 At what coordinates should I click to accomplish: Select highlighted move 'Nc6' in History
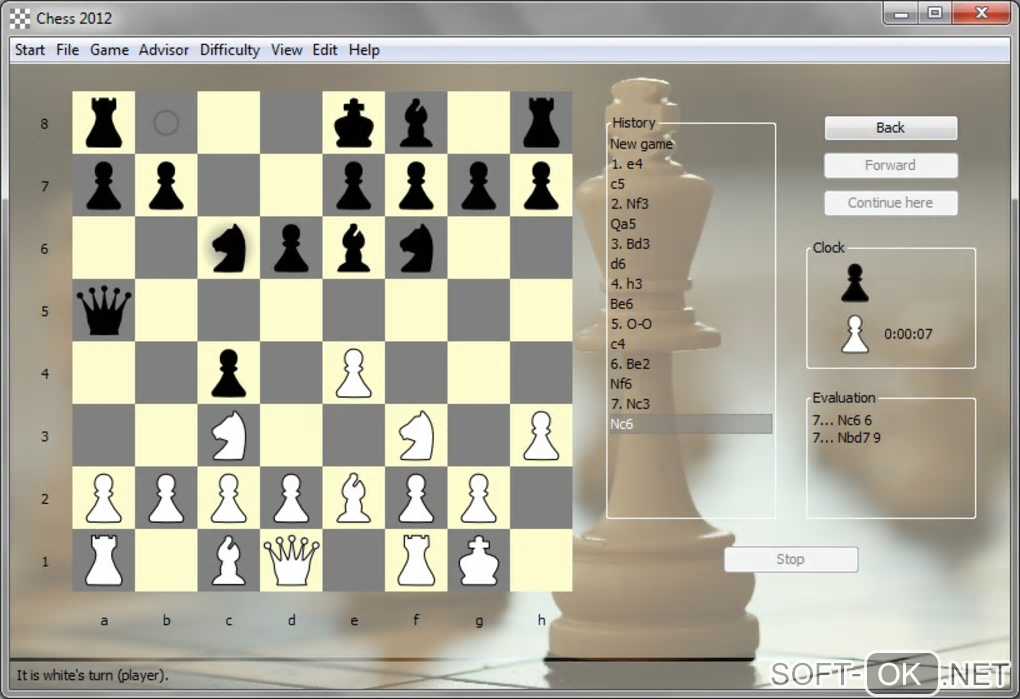[x=690, y=424]
